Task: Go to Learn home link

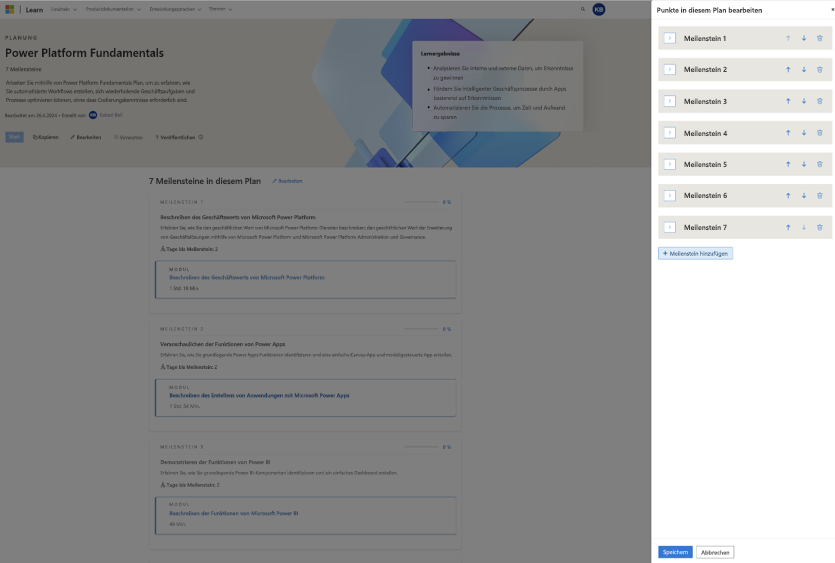Action: [34, 10]
